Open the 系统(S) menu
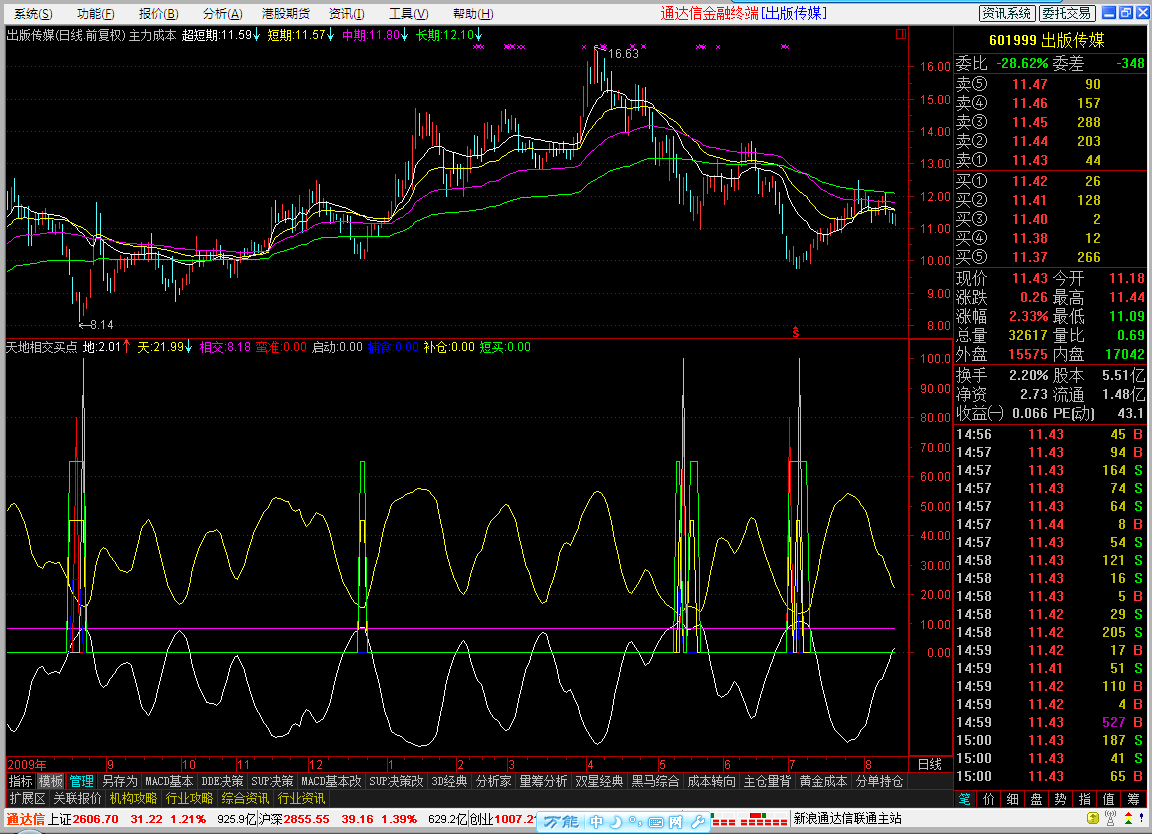This screenshot has width=1152, height=834. [33, 13]
